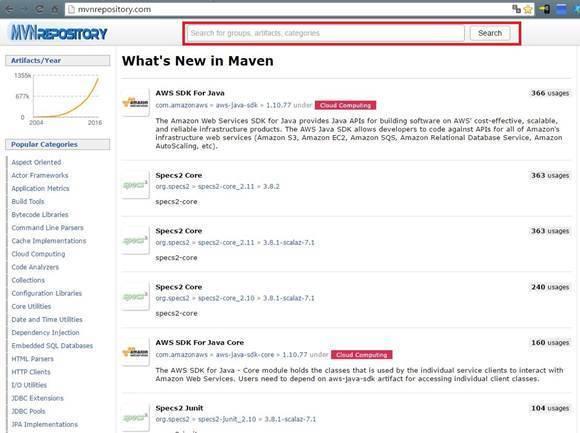Click the specs2 logo beside version 3.8.2

135,185
